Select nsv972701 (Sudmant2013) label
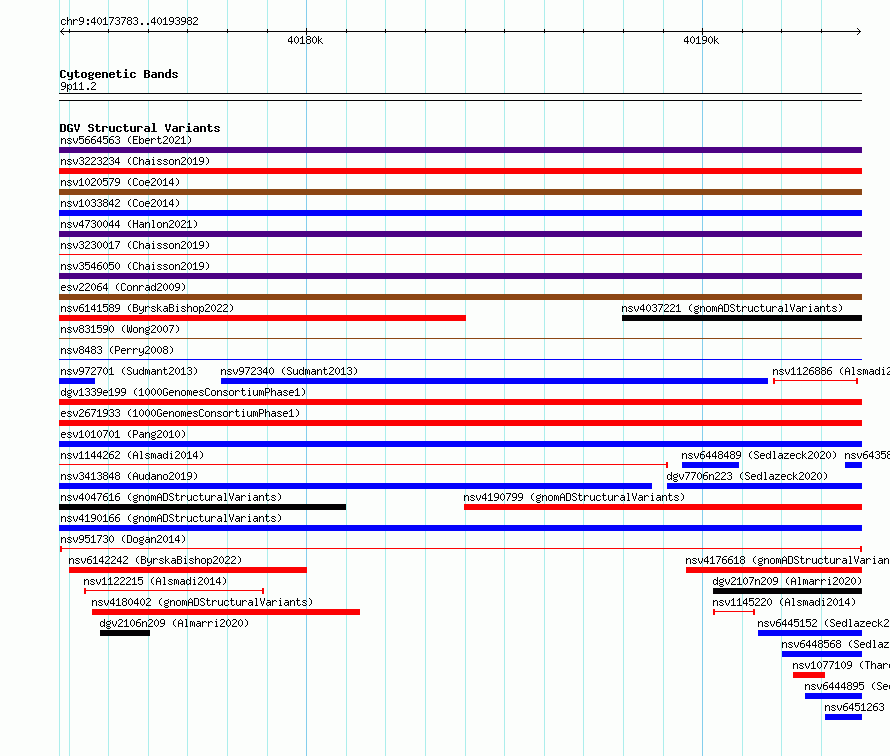This screenshot has width=890, height=756. [129, 371]
